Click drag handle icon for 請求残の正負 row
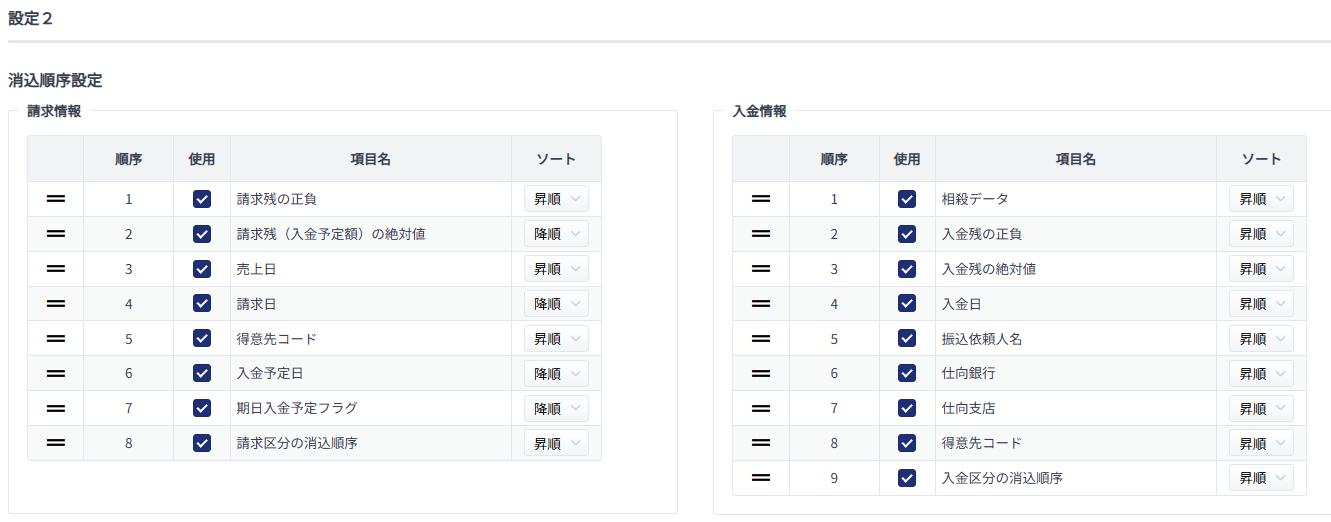Image resolution: width=1331 pixels, height=522 pixels. coord(56,199)
